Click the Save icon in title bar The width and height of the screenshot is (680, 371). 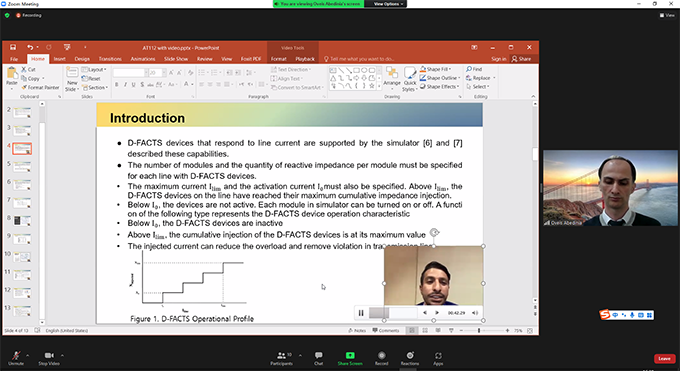pos(13,47)
